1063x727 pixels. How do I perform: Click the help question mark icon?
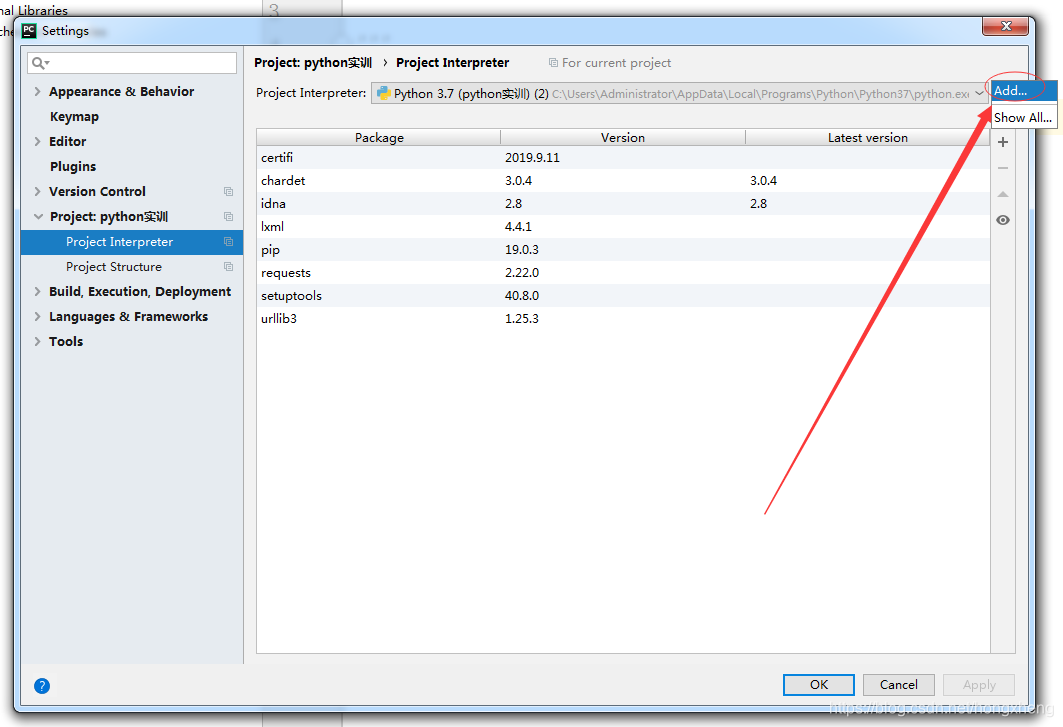coord(42,686)
